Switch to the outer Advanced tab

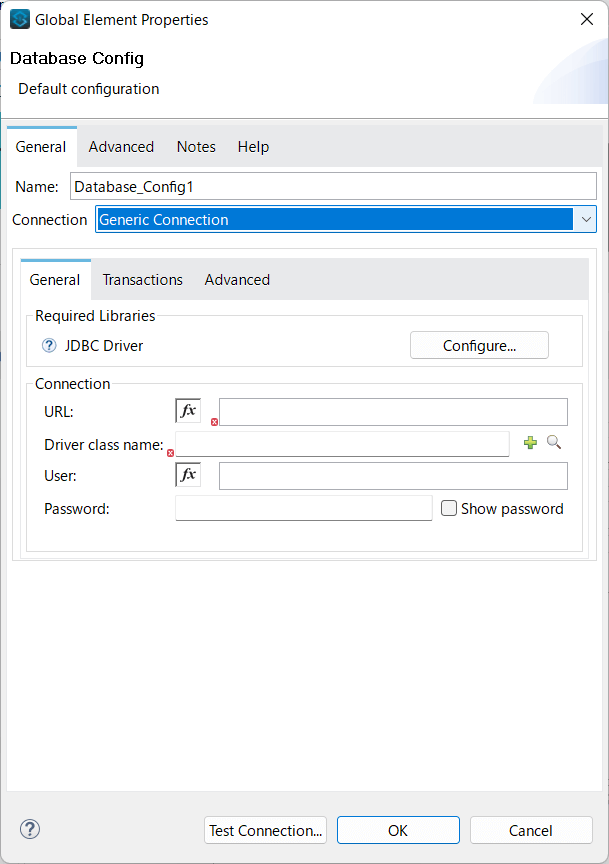coord(121,147)
